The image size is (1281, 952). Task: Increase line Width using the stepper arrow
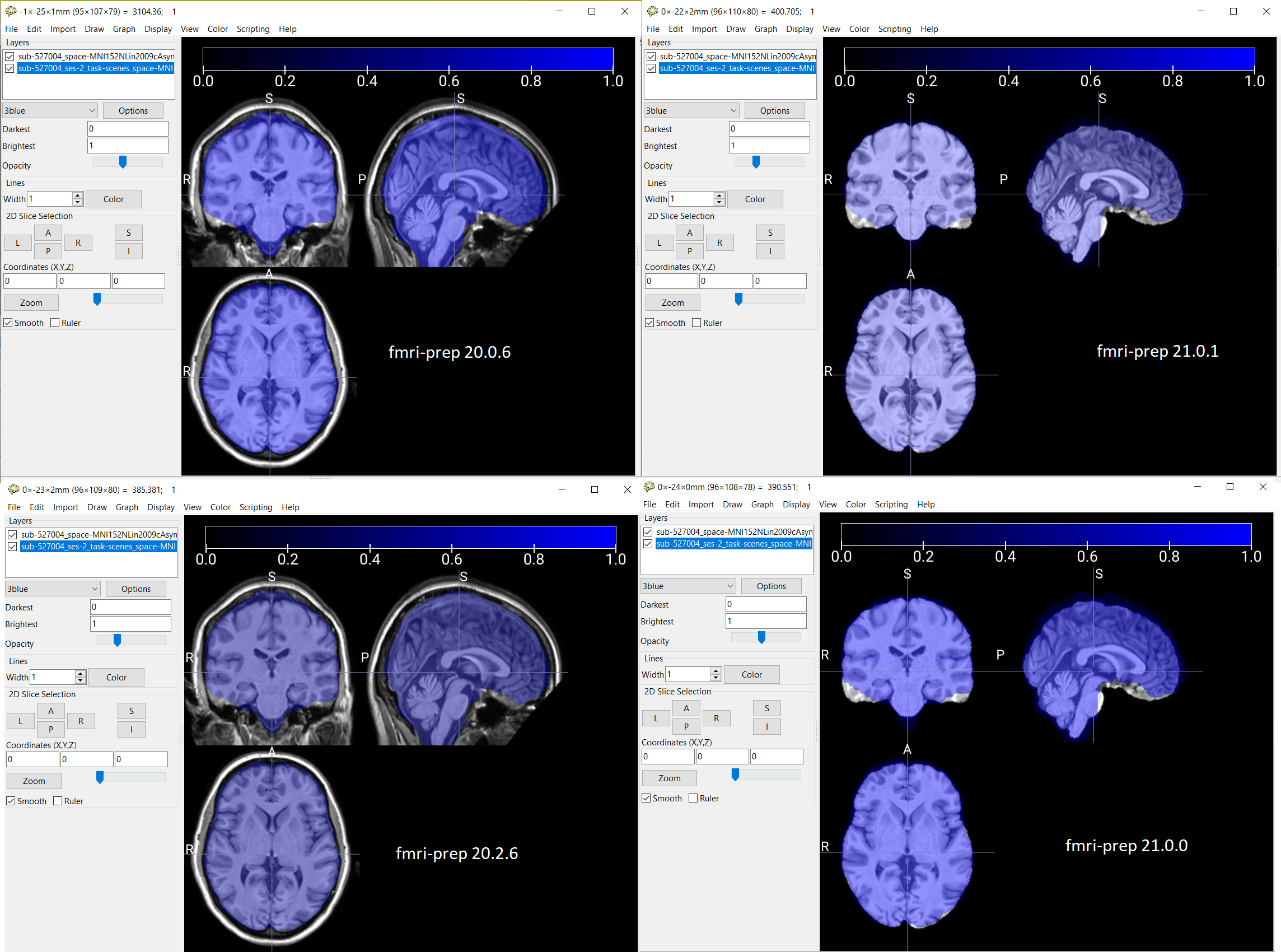pyautogui.click(x=77, y=195)
